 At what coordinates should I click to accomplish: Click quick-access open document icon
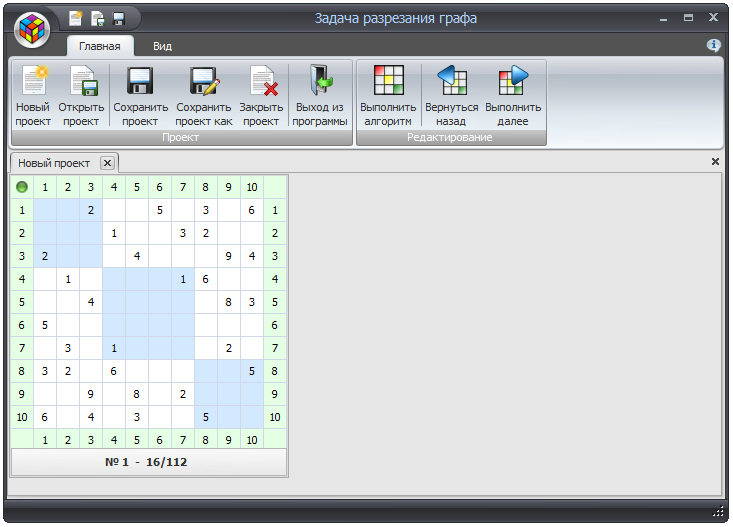97,19
